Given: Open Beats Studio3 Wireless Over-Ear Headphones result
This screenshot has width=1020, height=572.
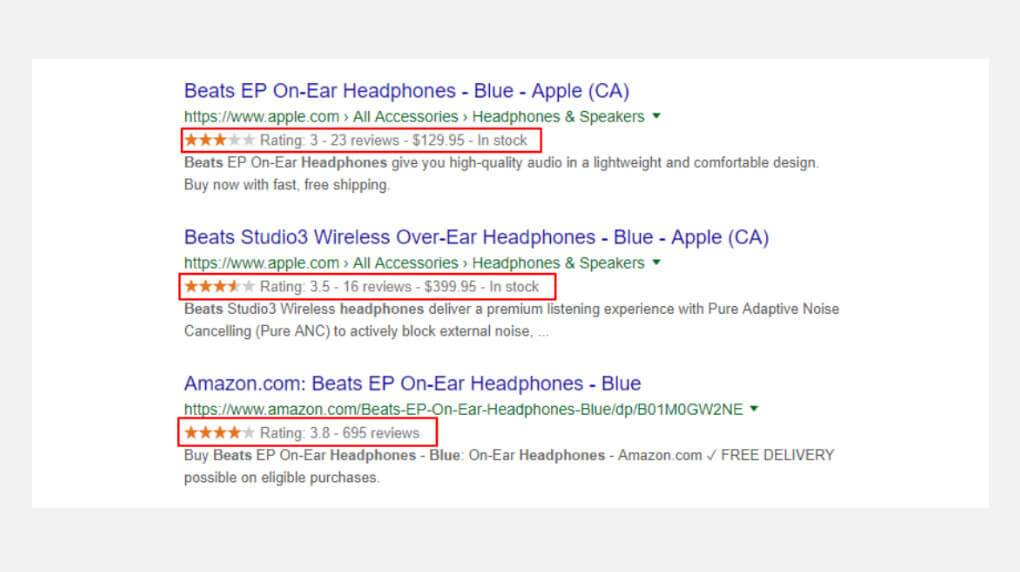Looking at the screenshot, I should [x=476, y=238].
